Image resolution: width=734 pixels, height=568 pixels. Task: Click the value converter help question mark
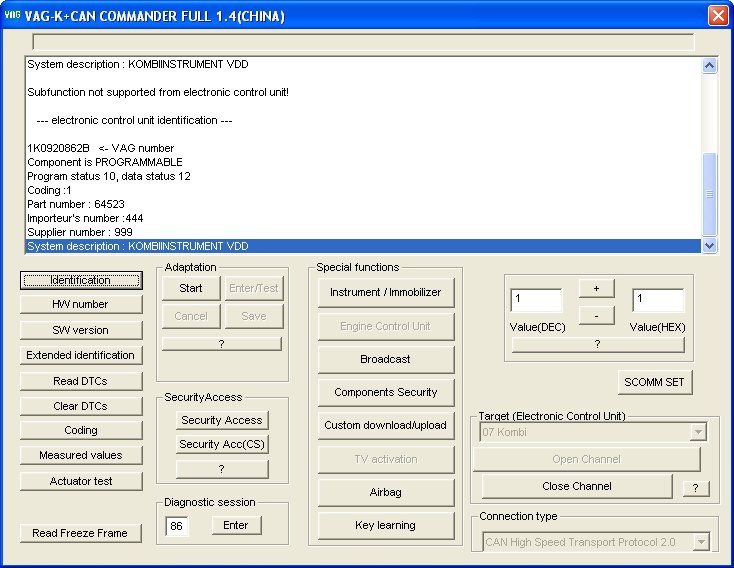tap(598, 345)
